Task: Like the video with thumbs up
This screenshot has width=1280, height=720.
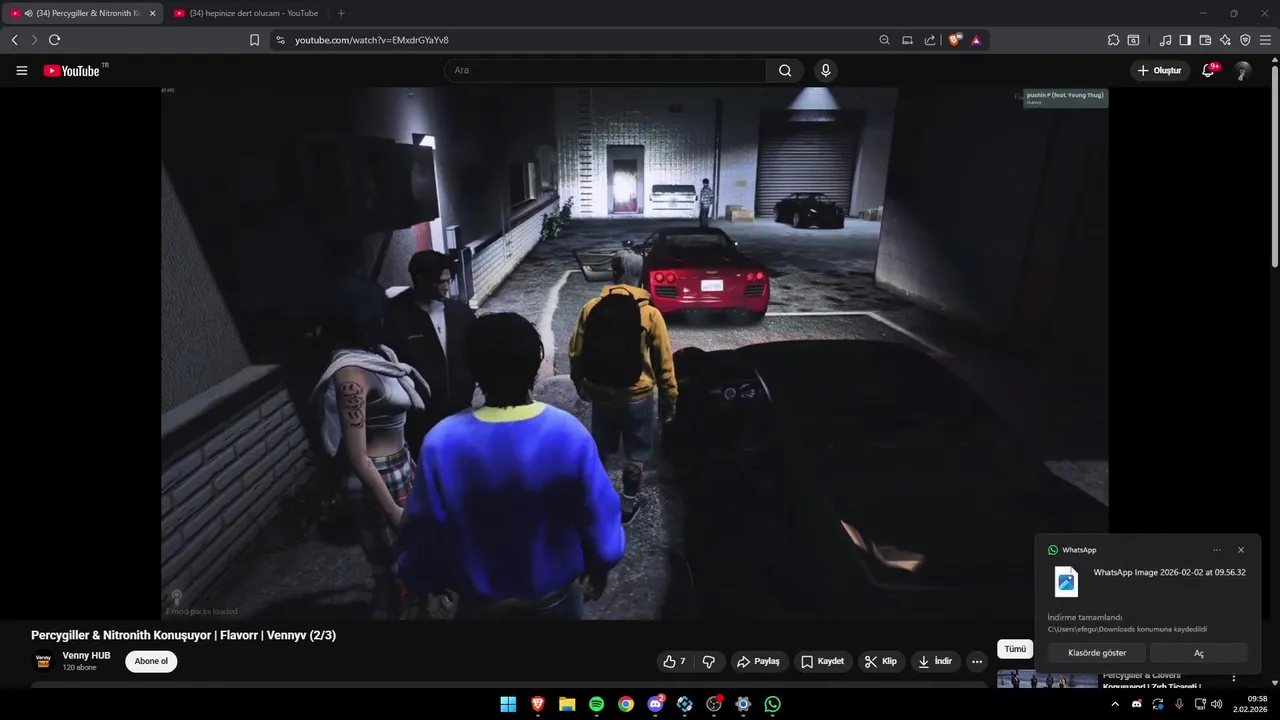Action: [674, 661]
